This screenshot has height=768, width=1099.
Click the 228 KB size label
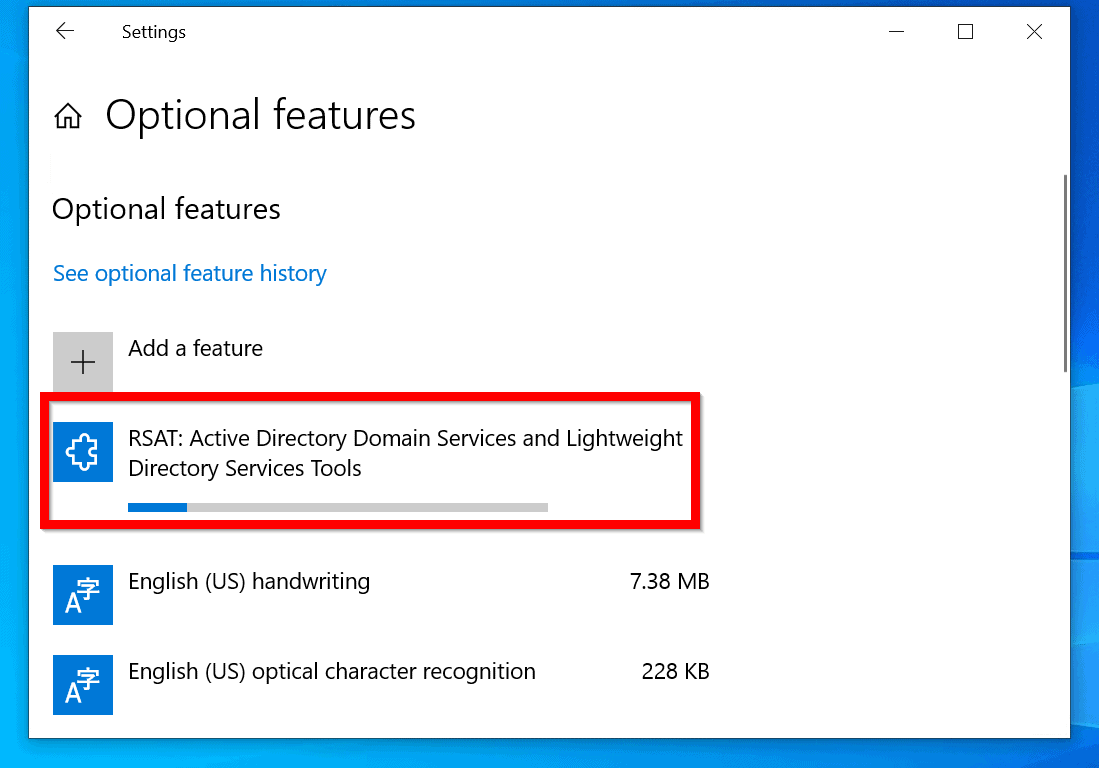675,671
